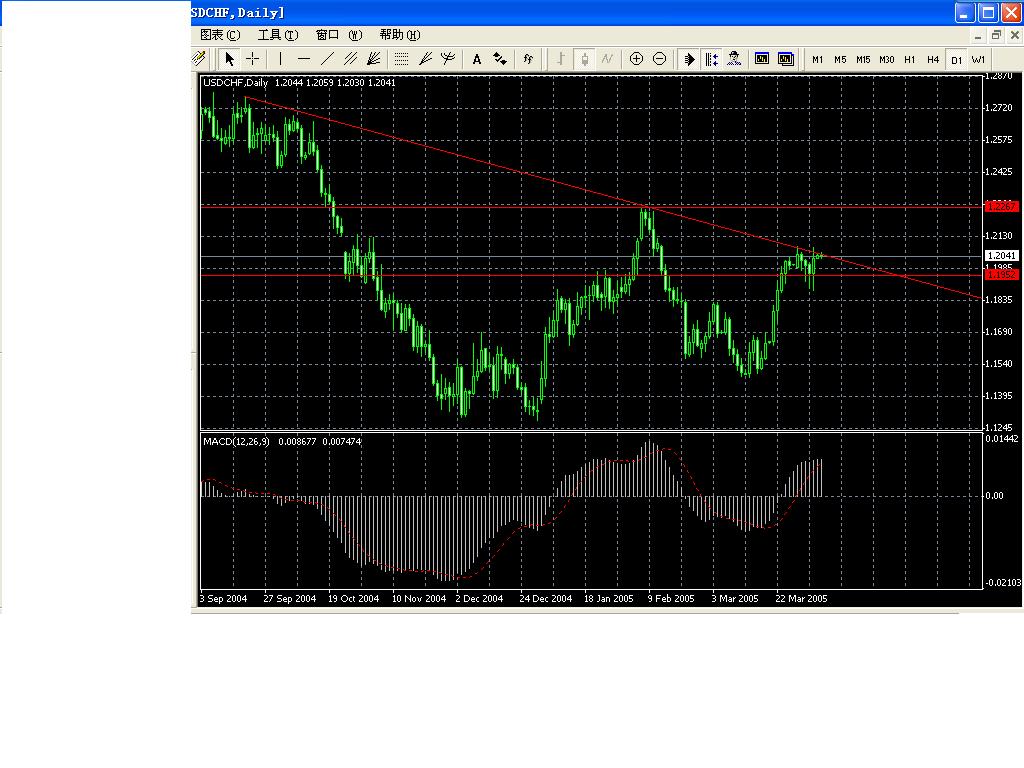The image size is (1024, 768).
Task: Click the zoom out magnifier icon
Action: point(659,59)
